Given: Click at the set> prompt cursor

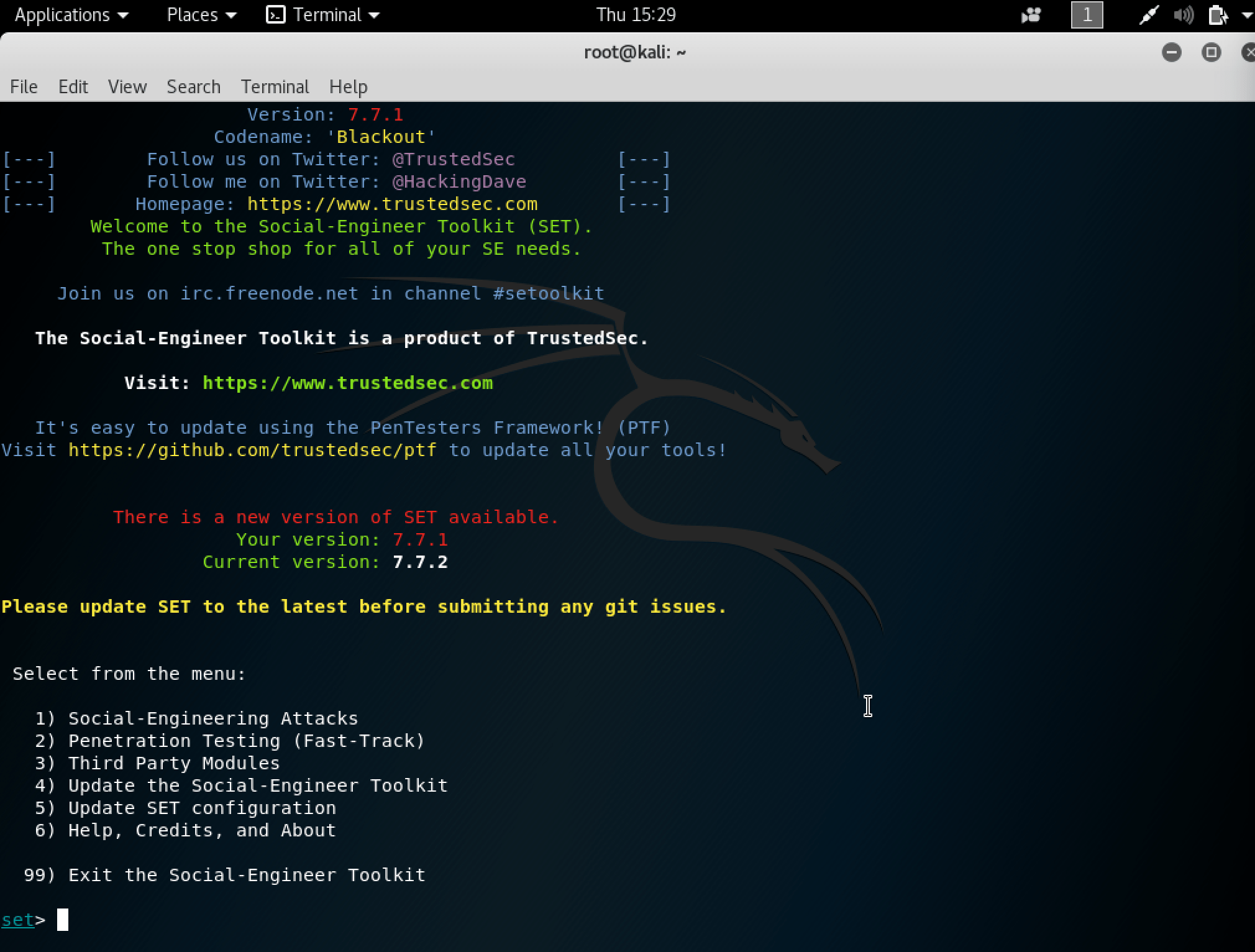Looking at the screenshot, I should click(x=63, y=920).
